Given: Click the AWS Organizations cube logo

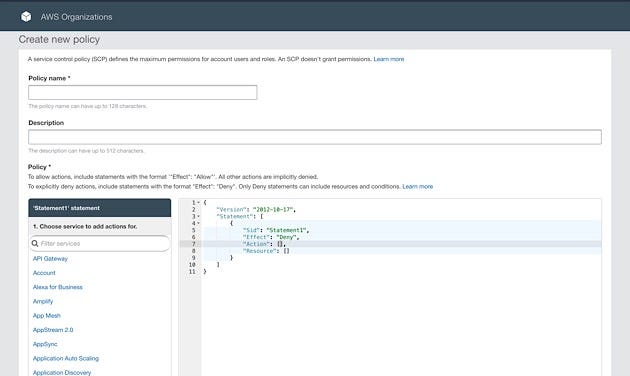Looking at the screenshot, I should (26, 17).
